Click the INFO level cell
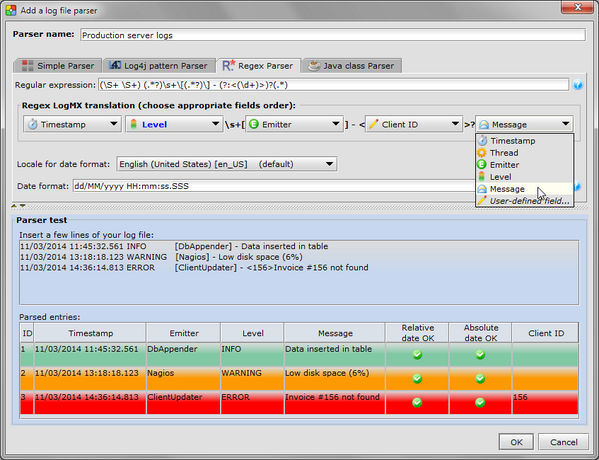This screenshot has width=599, height=460. (253, 355)
